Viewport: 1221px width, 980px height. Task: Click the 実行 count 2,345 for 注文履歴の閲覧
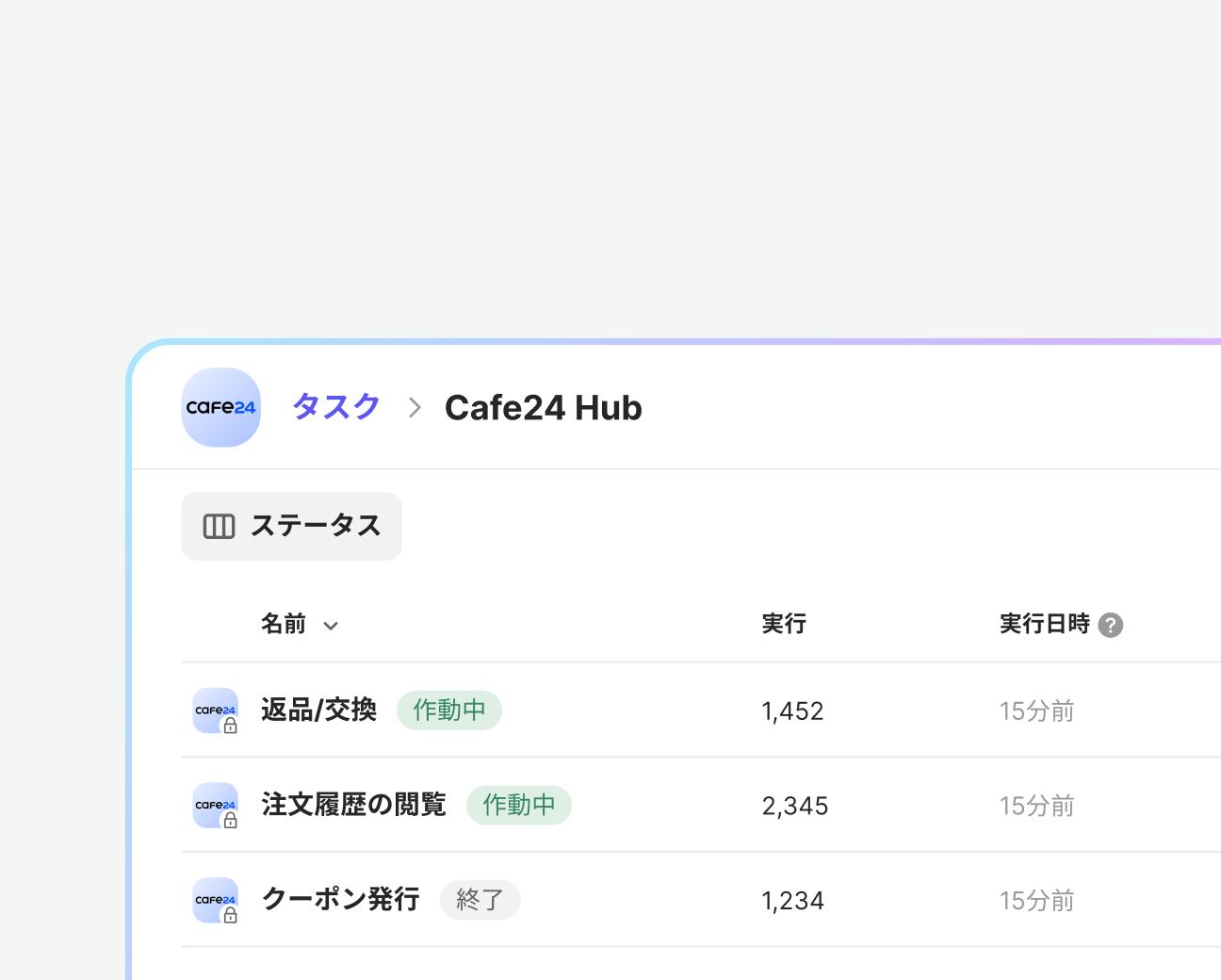pyautogui.click(x=794, y=806)
